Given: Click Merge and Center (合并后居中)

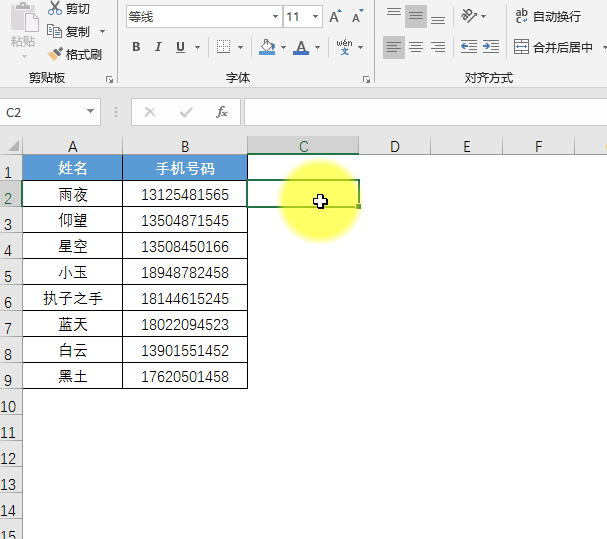Looking at the screenshot, I should click(554, 47).
